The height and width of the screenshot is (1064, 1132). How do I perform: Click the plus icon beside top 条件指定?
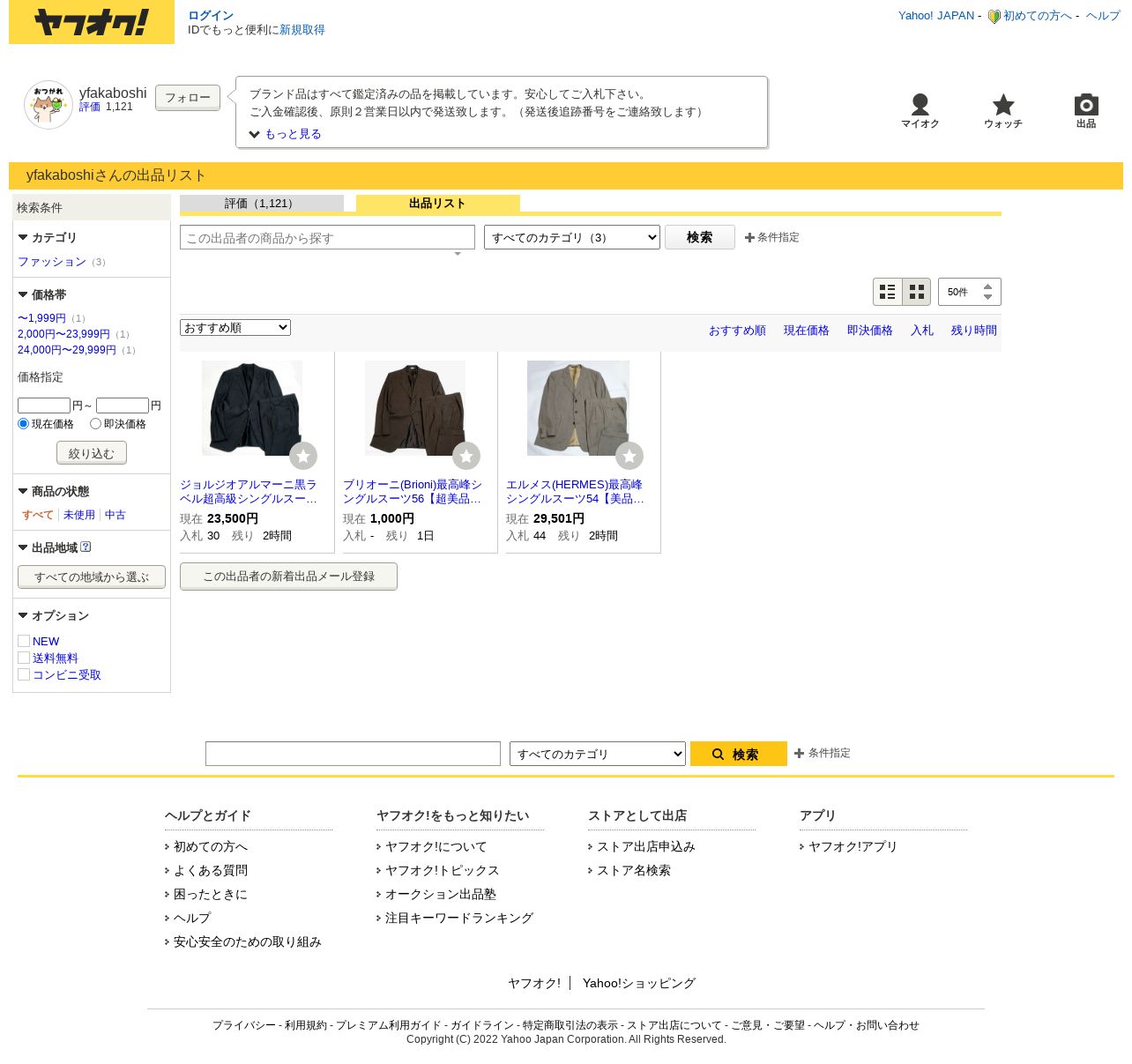click(x=749, y=237)
